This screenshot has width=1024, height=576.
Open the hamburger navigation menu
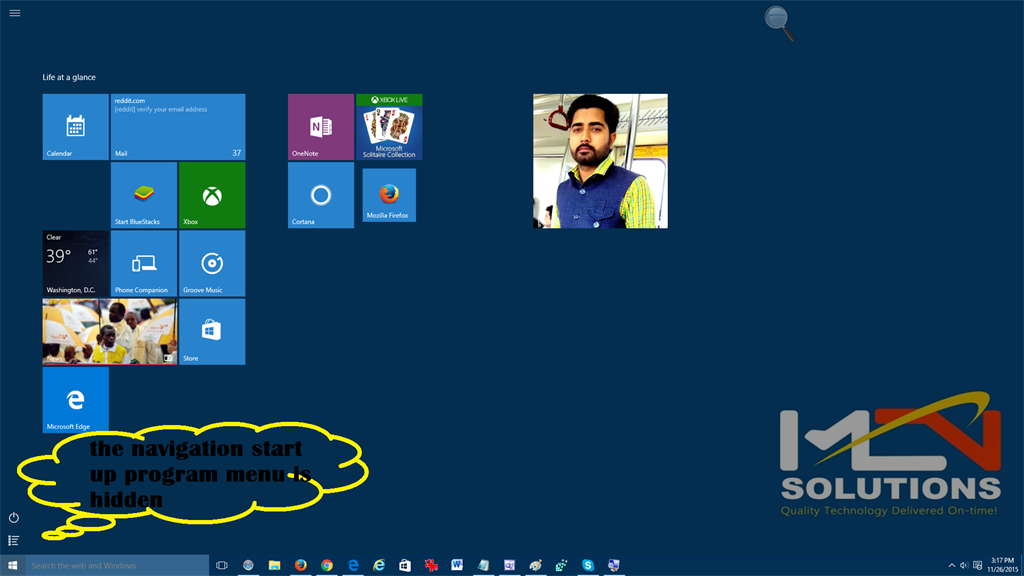14,13
